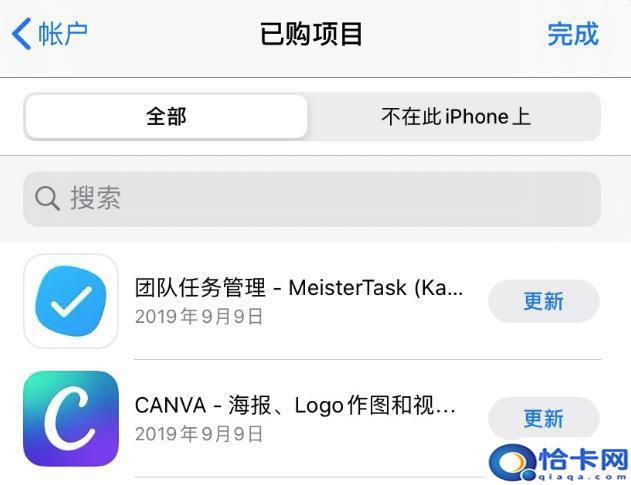Tap the magnifying glass search icon
631x485 pixels.
(x=47, y=198)
